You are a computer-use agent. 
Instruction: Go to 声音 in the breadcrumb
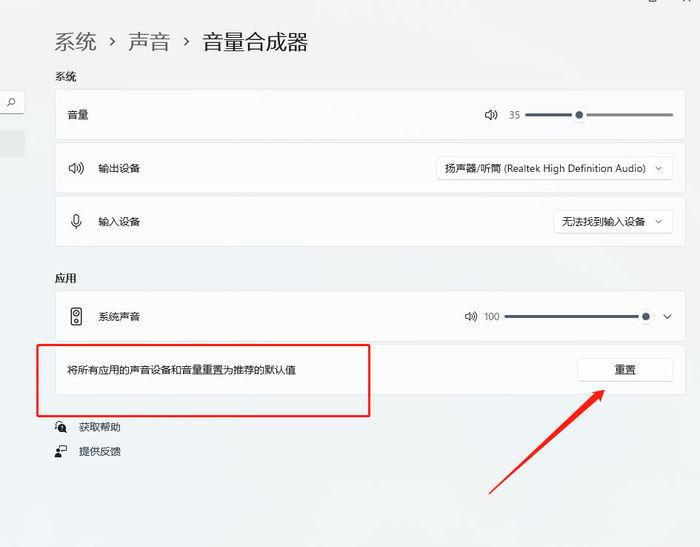click(x=149, y=42)
